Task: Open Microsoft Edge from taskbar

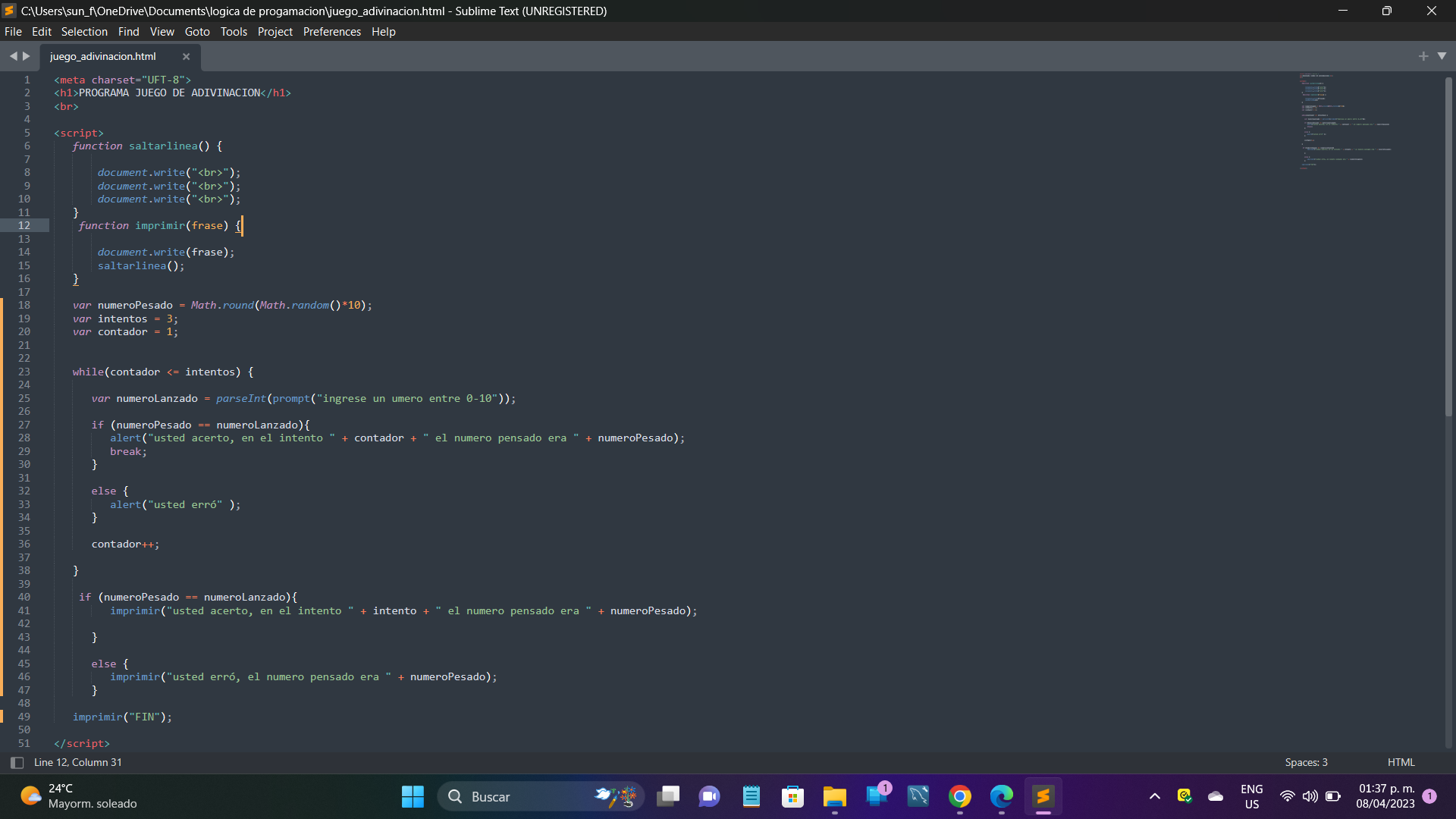Action: (x=1002, y=796)
